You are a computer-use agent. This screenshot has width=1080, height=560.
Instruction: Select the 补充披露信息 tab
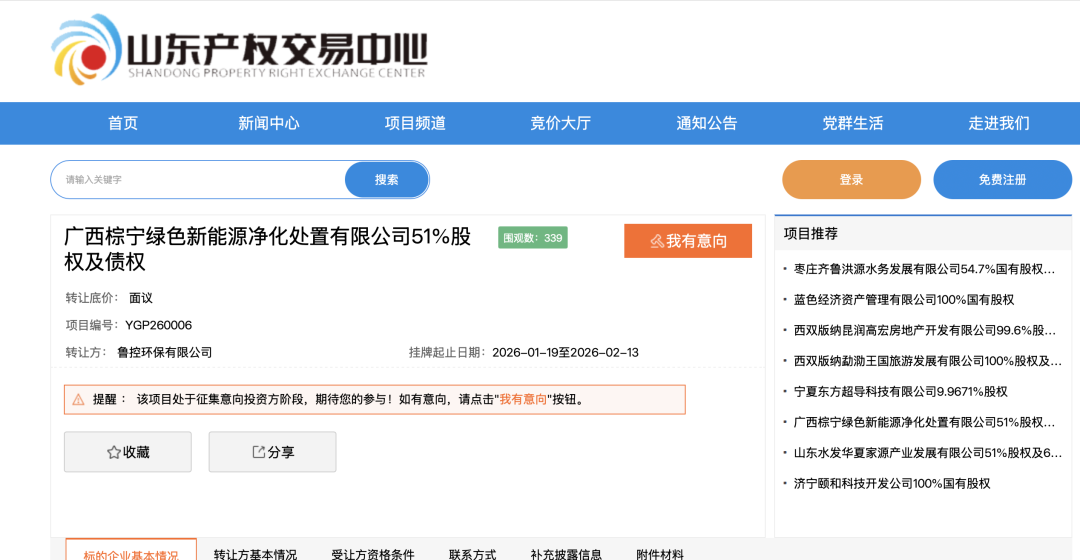(x=566, y=554)
